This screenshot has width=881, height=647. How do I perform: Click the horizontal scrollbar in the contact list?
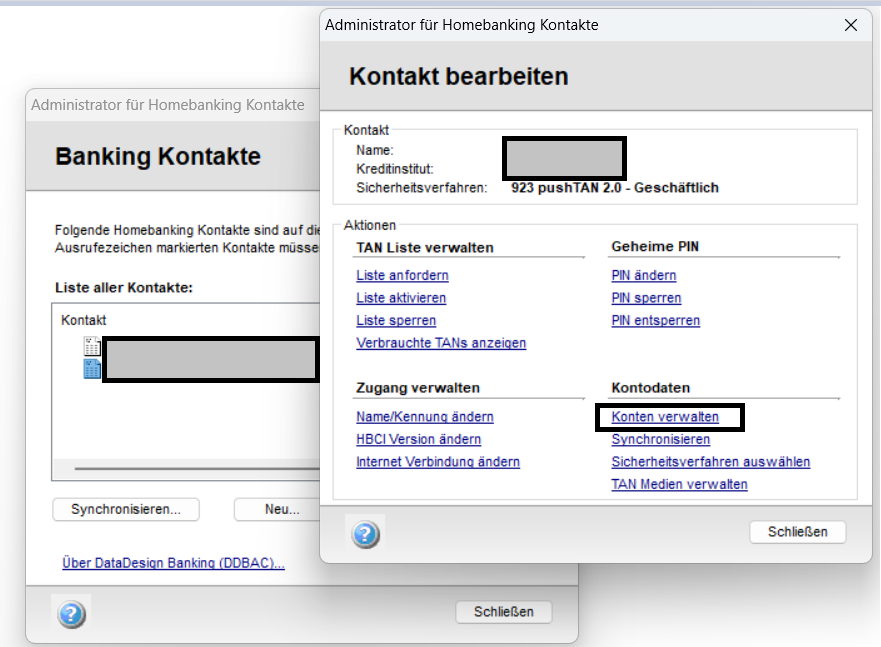(197, 468)
